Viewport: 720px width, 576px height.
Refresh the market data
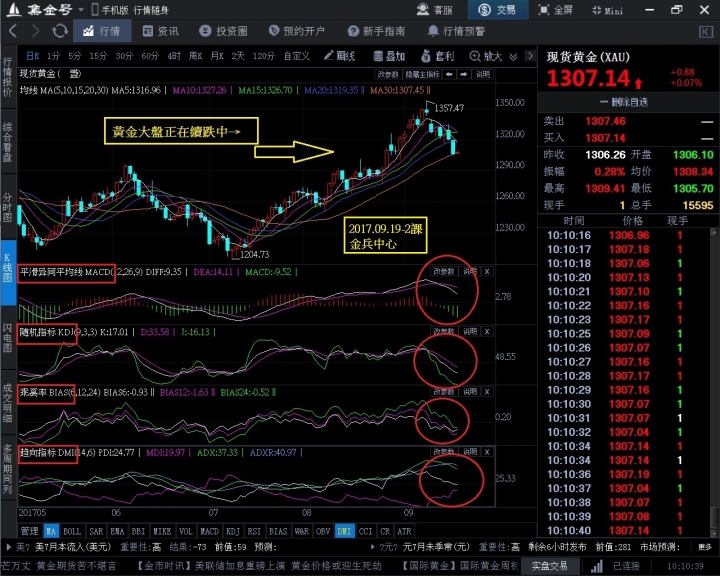point(60,31)
